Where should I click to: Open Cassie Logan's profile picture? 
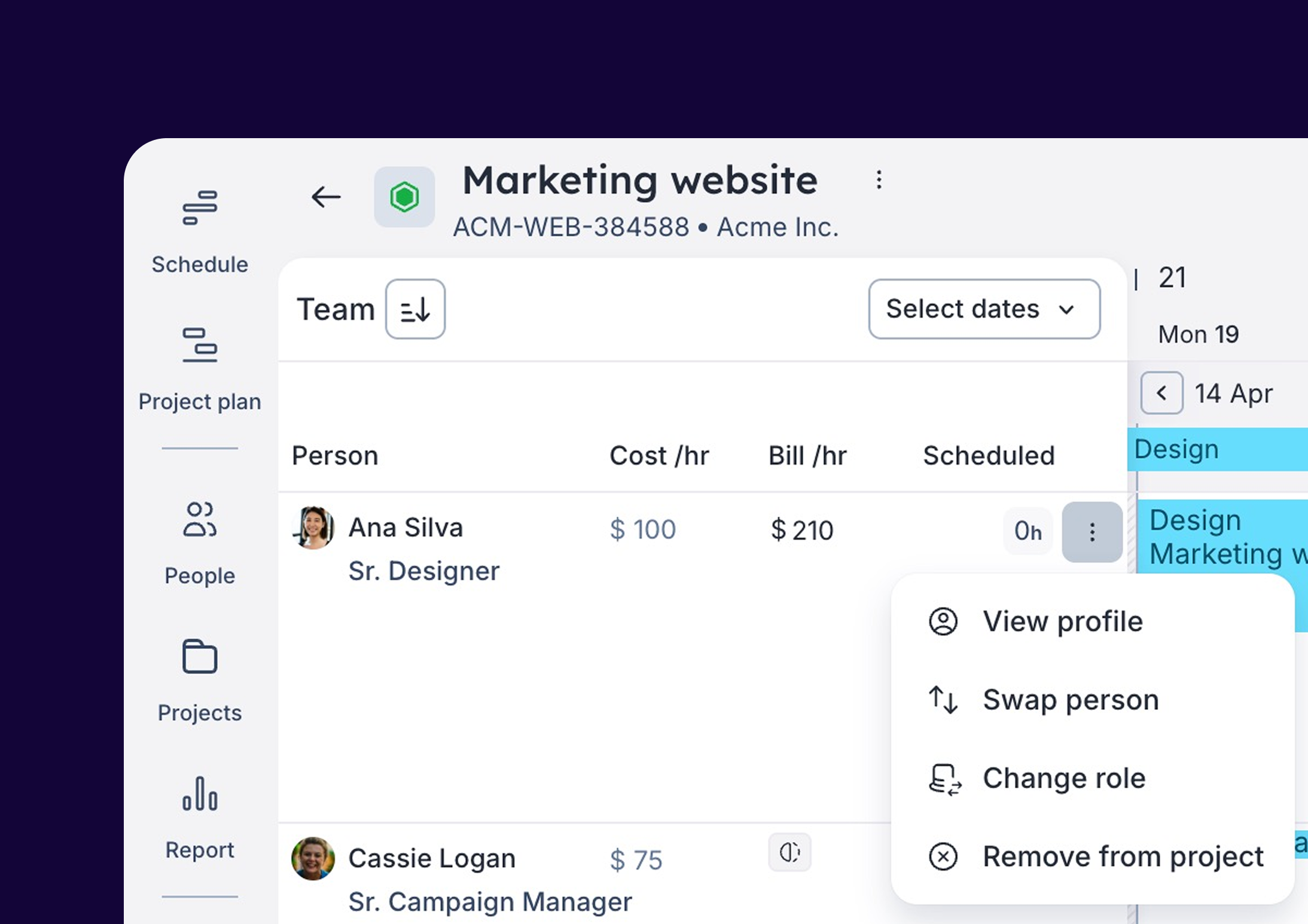pyautogui.click(x=313, y=859)
